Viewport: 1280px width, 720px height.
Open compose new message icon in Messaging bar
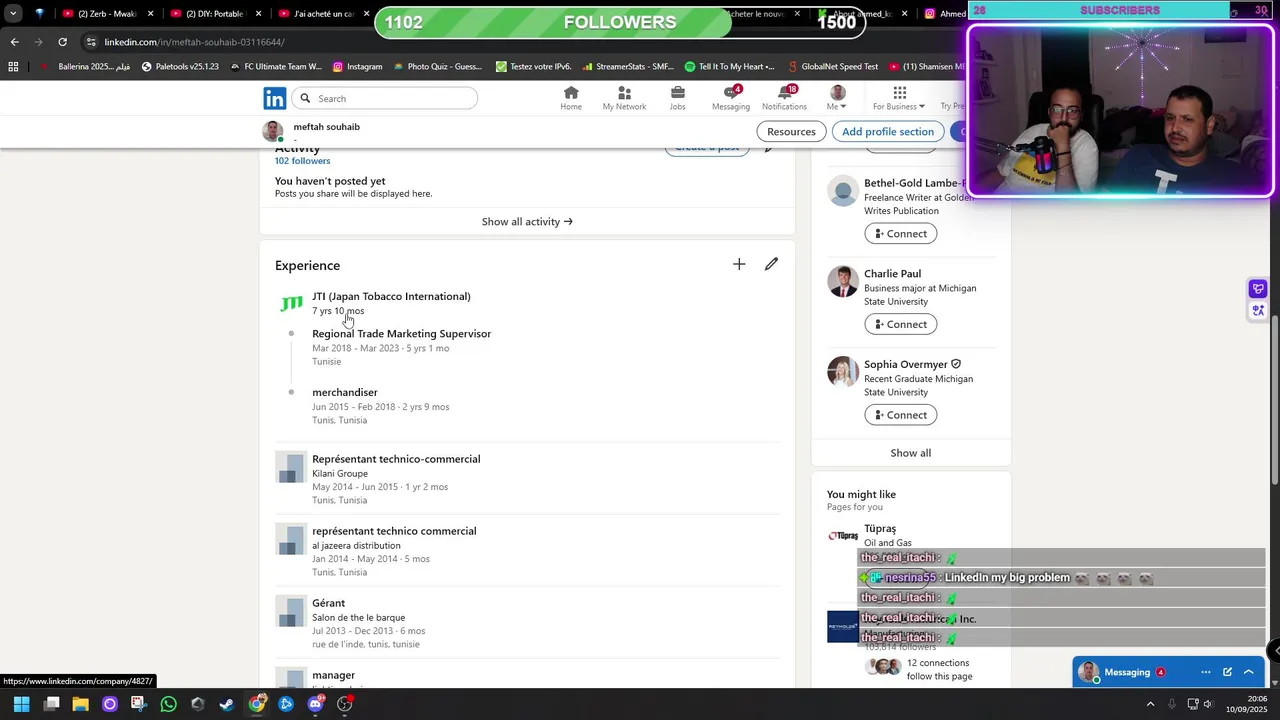point(1227,672)
